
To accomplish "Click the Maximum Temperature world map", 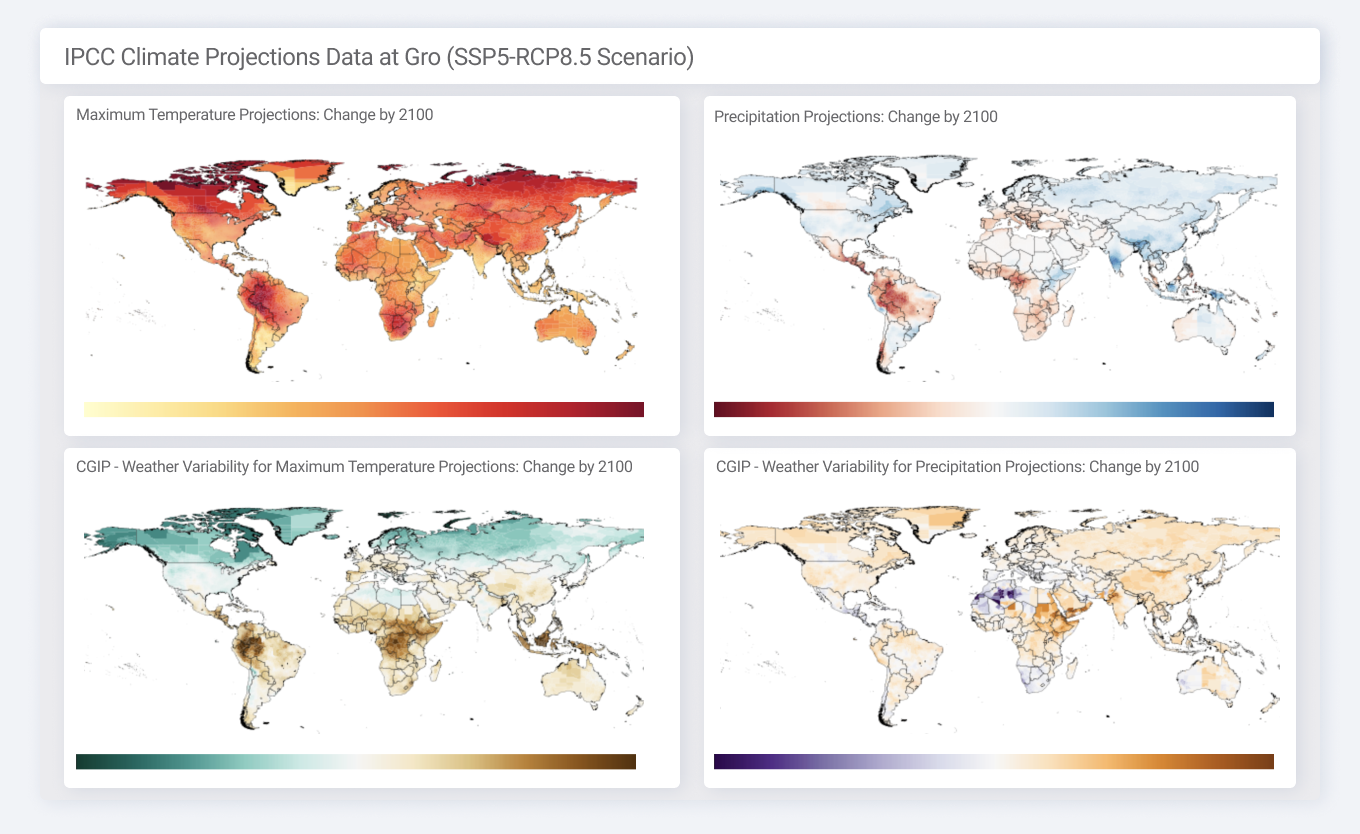I will [362, 268].
